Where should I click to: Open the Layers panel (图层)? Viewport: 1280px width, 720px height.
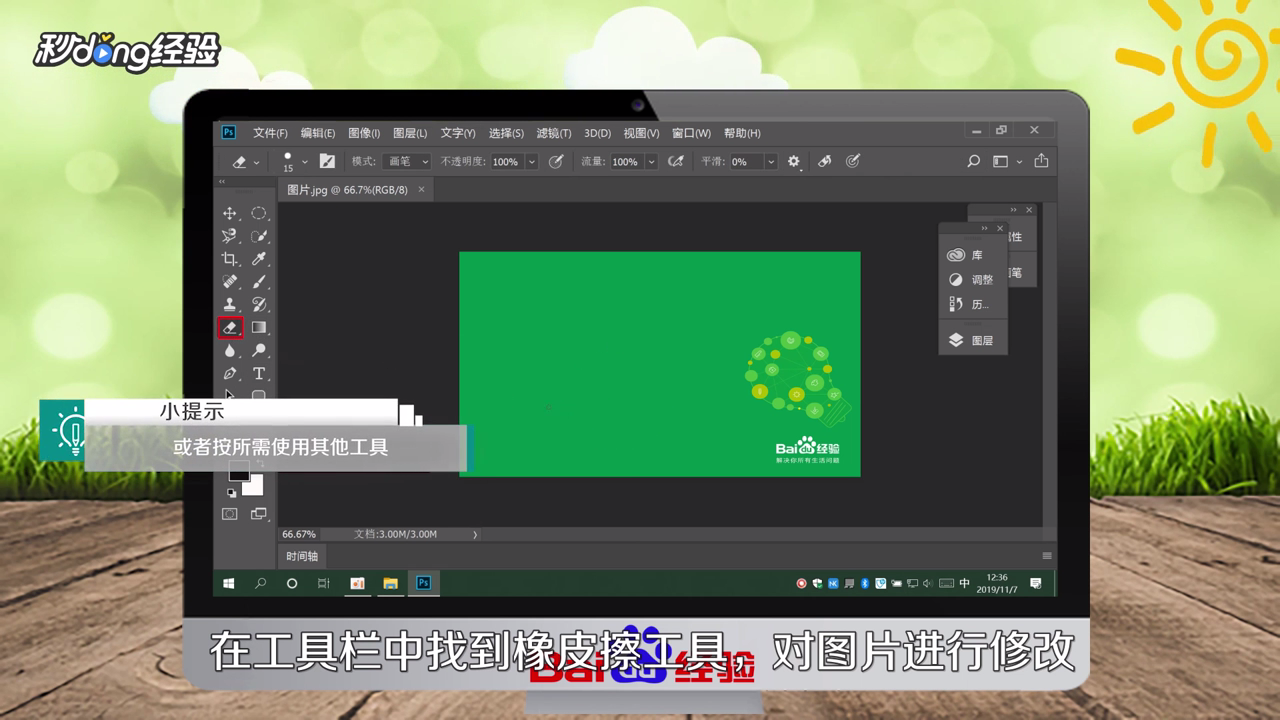tap(970, 340)
